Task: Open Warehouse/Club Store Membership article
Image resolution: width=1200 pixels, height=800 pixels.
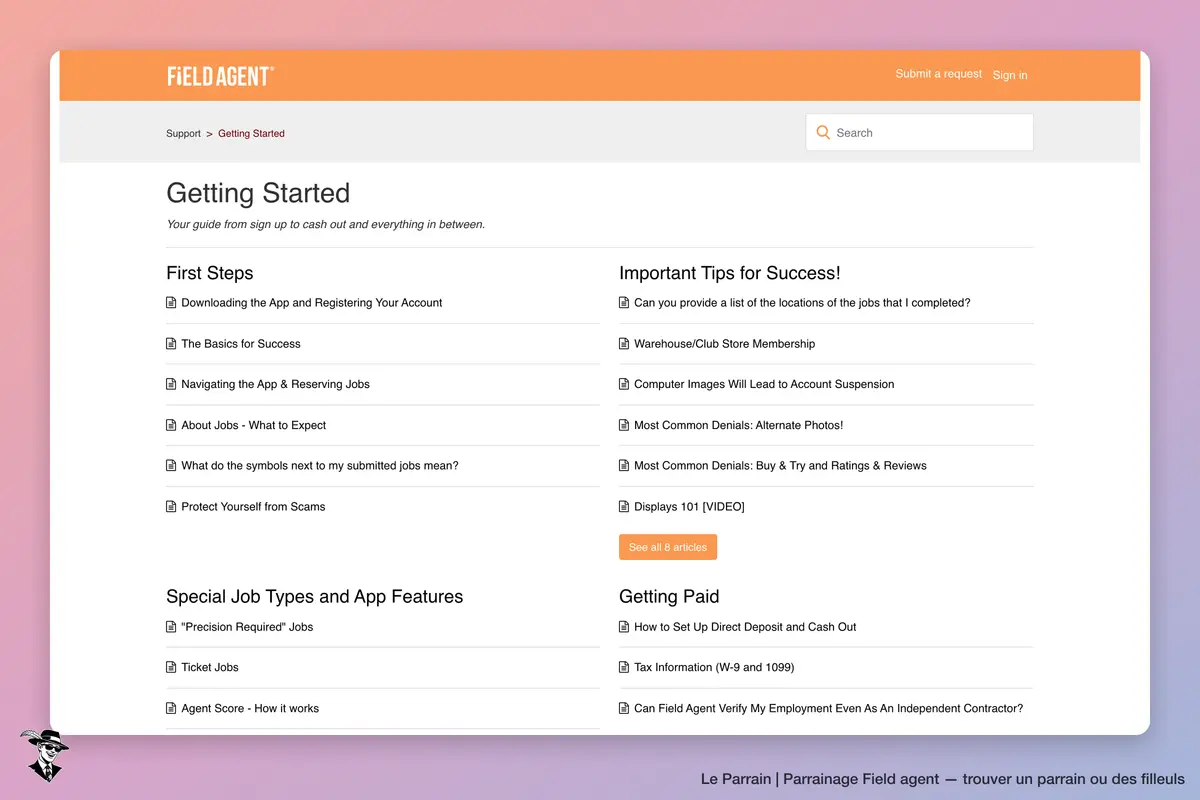Action: point(725,344)
